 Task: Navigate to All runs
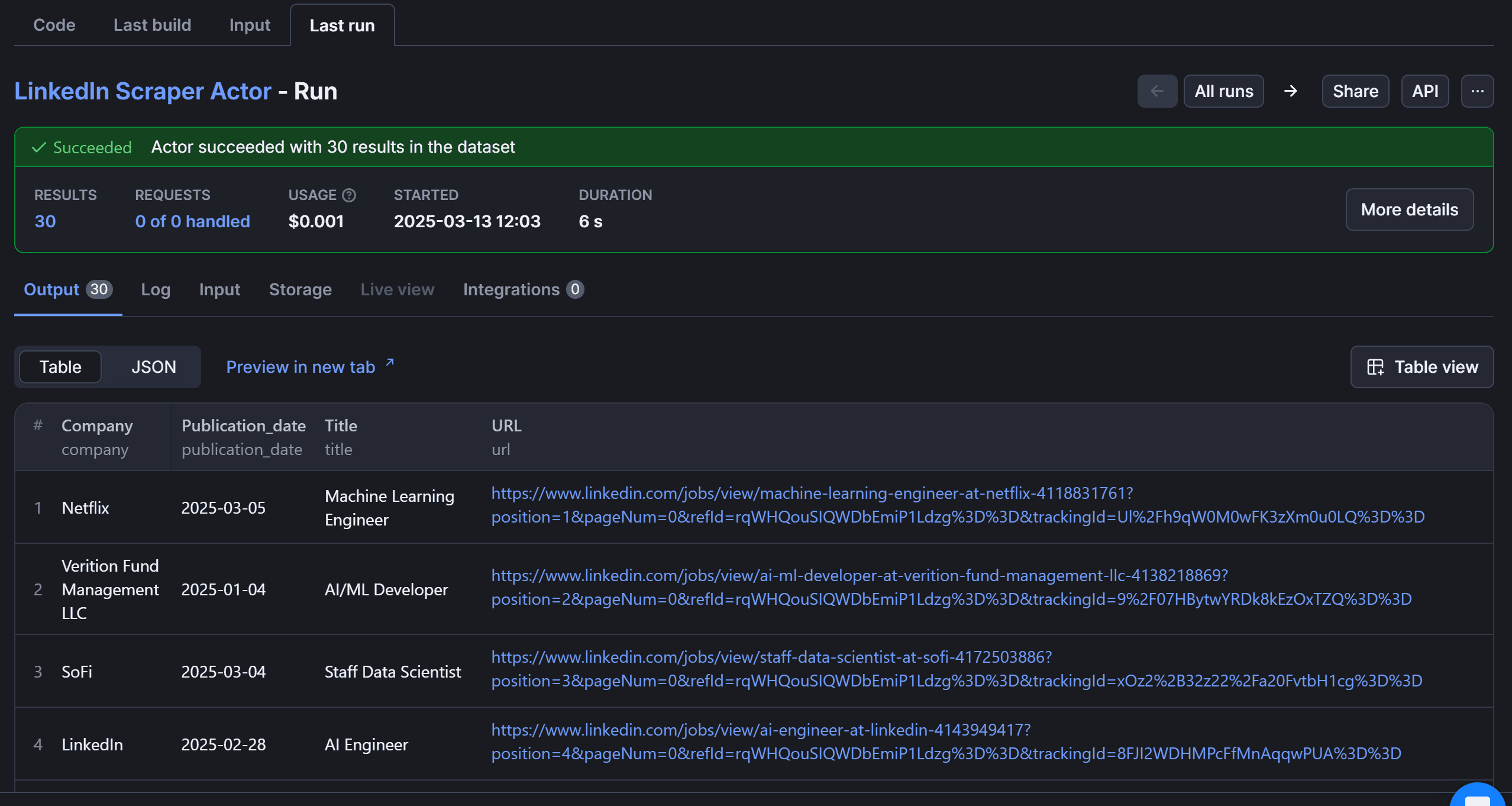tap(1223, 91)
